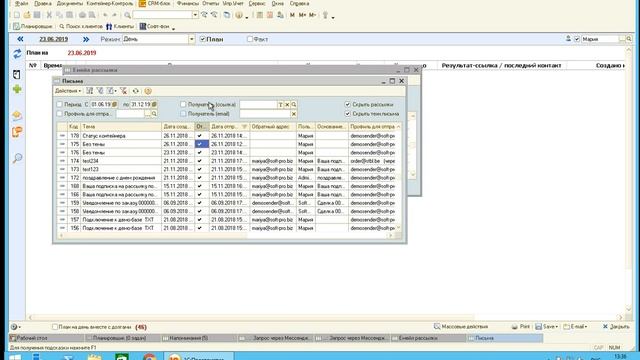Click the green plus add icon in sidebar
Image resolution: width=640 pixels, height=360 pixels.
(x=17, y=89)
